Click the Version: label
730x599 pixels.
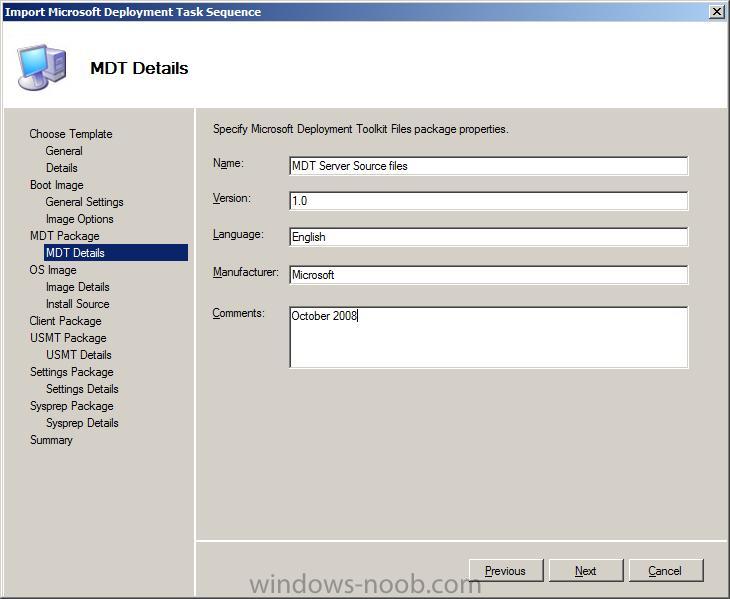click(x=231, y=198)
